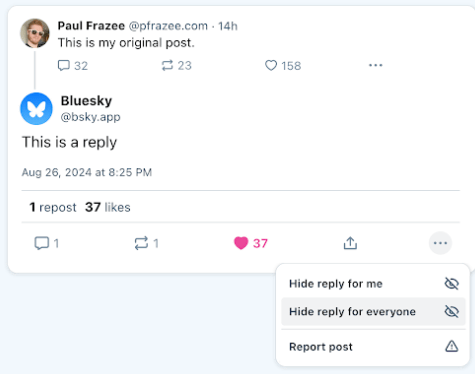The width and height of the screenshot is (475, 374).
Task: Repost the Bluesky reply
Action: coord(141,243)
